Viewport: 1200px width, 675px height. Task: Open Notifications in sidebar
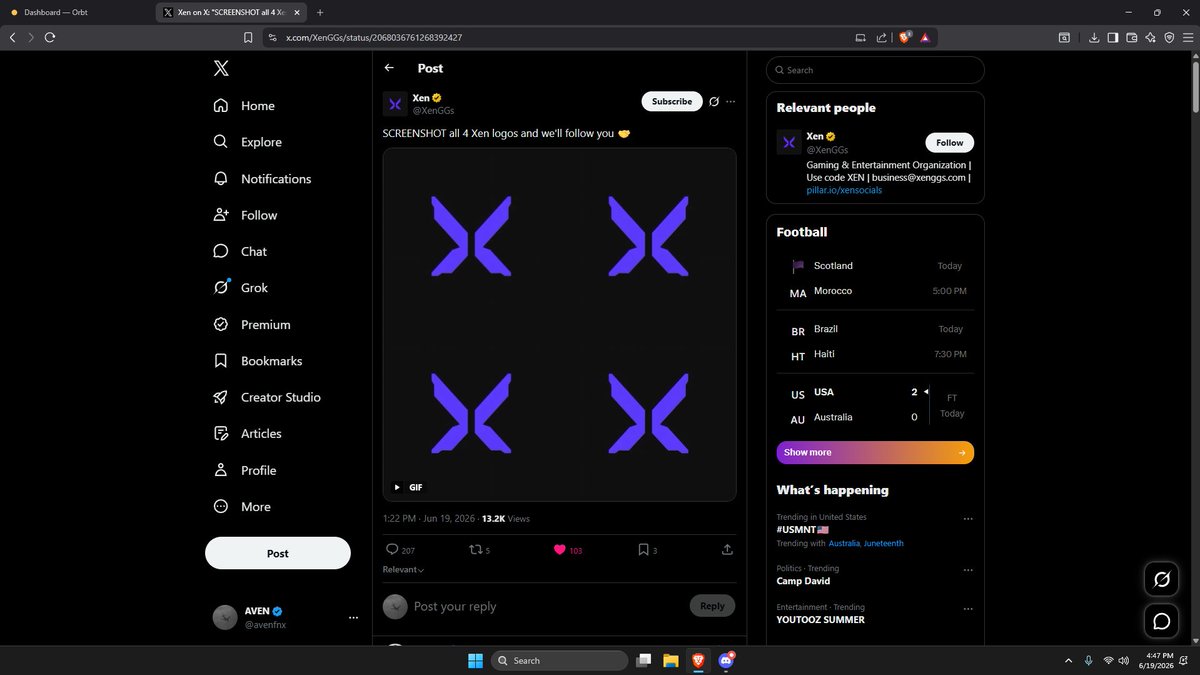point(262,179)
